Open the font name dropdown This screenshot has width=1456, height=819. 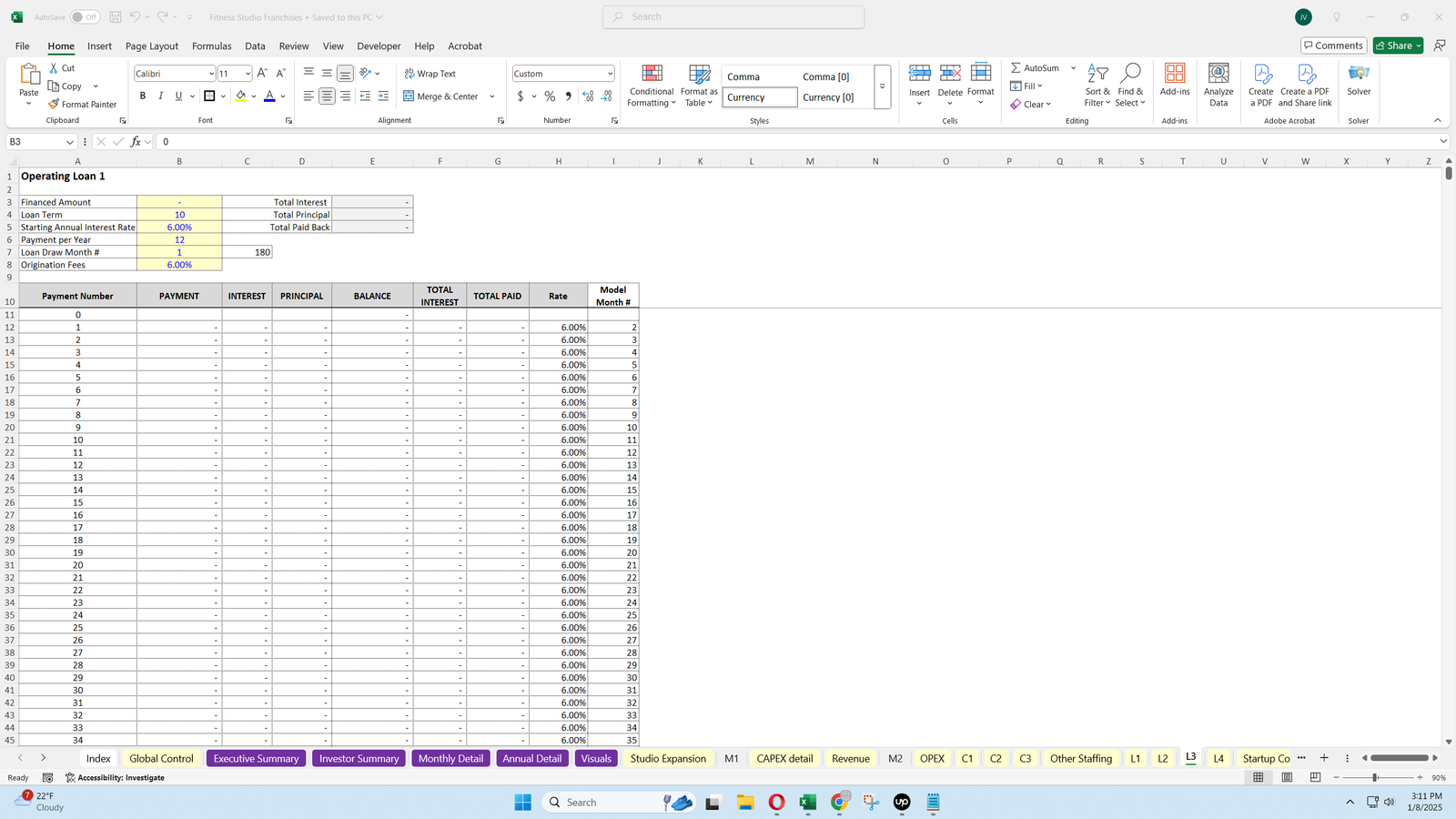point(211,74)
